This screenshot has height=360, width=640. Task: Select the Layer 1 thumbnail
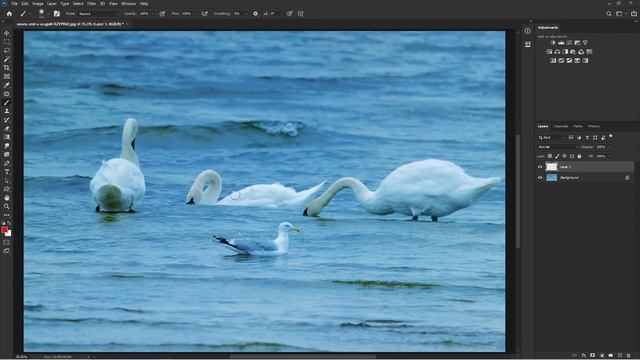551,167
